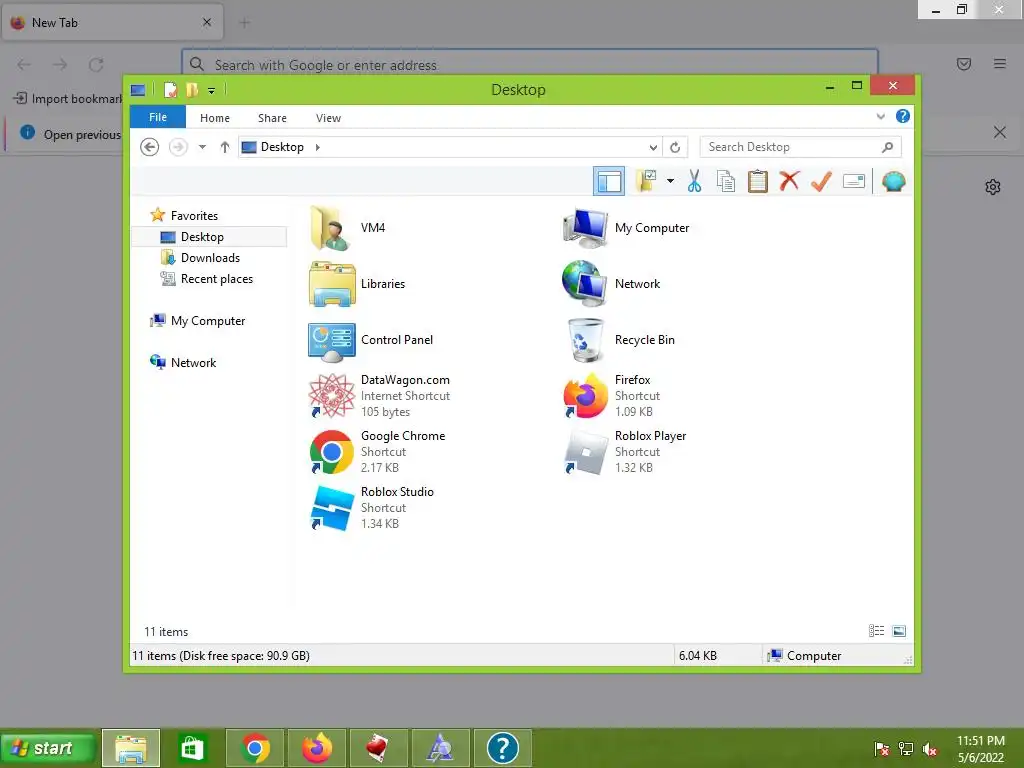Switch to large icons view in status bar
This screenshot has height=768, width=1024.
[x=899, y=631]
